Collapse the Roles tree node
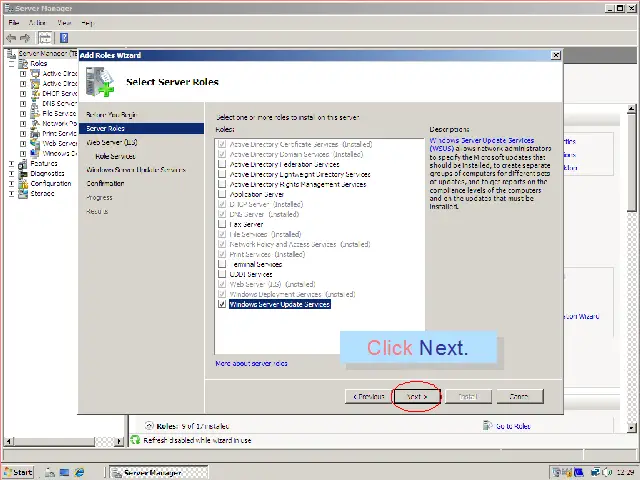 point(11,64)
